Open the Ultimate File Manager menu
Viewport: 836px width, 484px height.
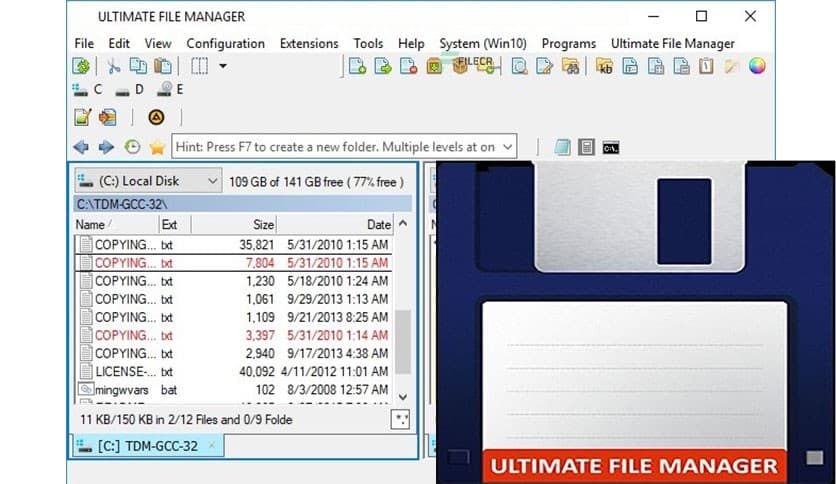(673, 44)
